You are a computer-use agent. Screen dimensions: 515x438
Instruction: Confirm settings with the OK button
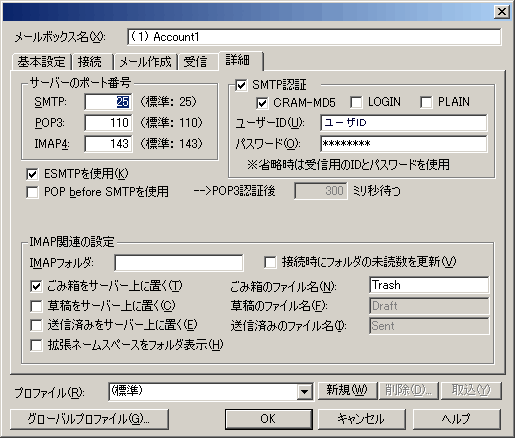(x=269, y=419)
